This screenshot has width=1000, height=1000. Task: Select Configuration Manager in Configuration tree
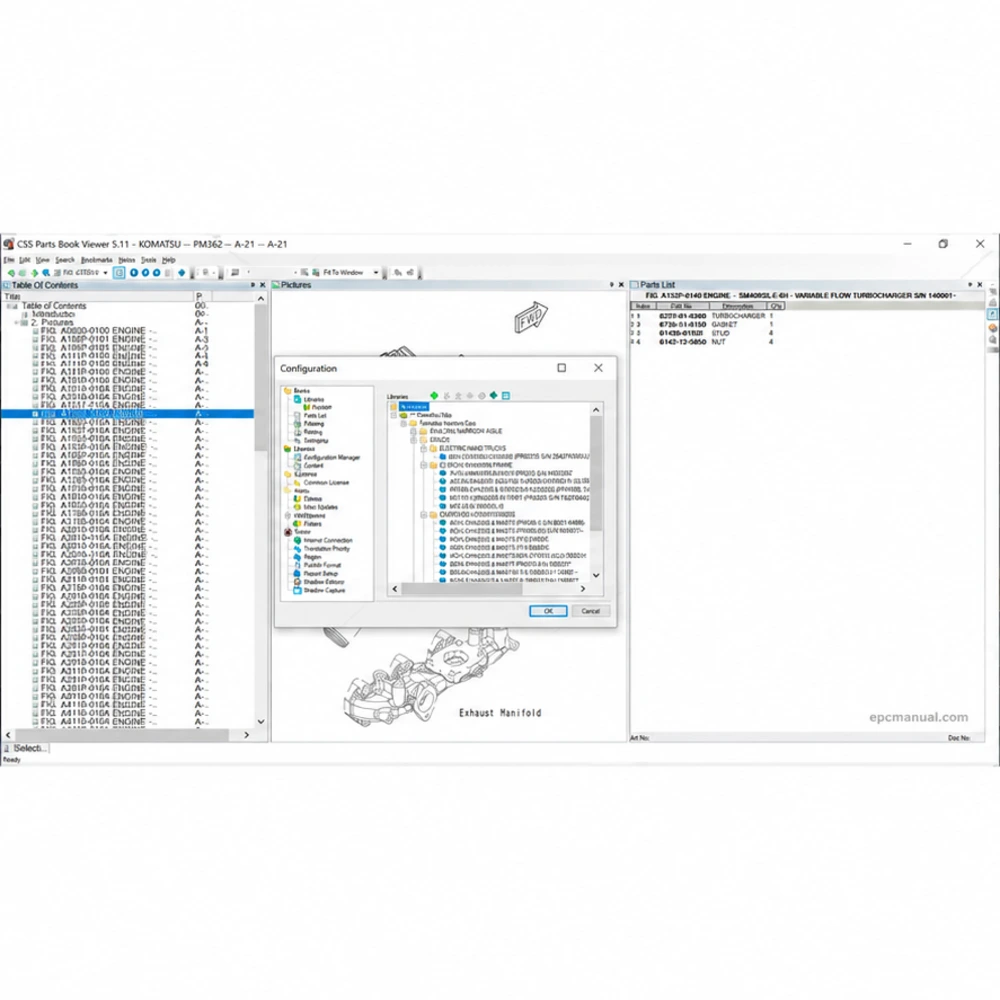click(332, 457)
